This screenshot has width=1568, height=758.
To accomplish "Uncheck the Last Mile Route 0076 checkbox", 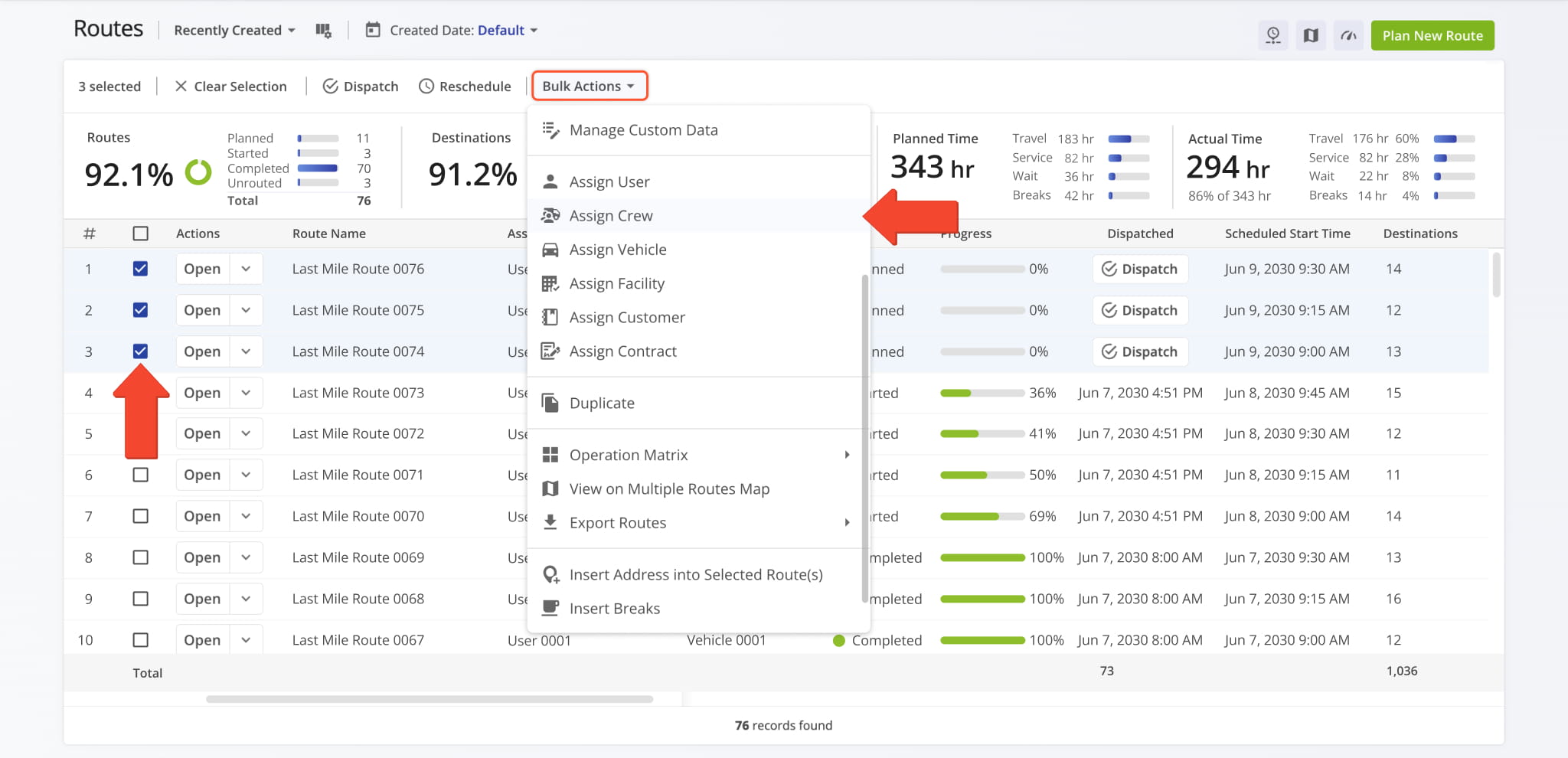I will (x=140, y=269).
